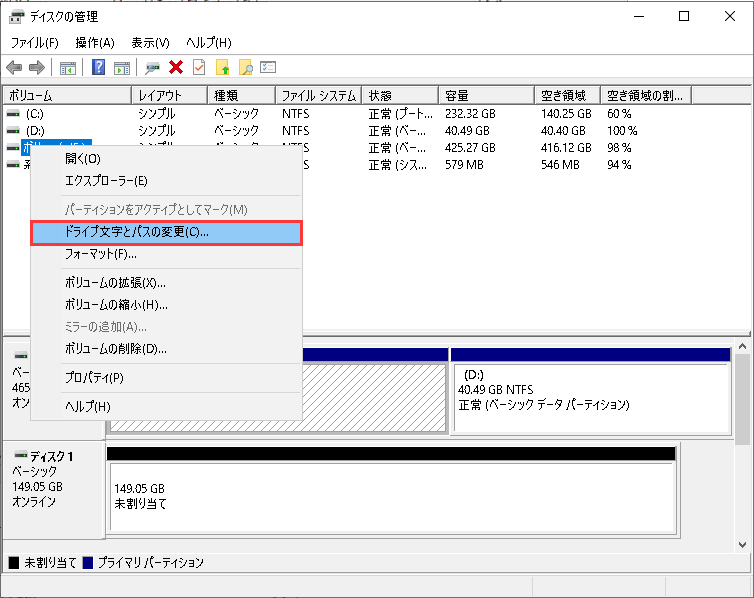754x598 pixels.
Task: Click プロパティ(P) in the context menu
Action: [x=94, y=377]
